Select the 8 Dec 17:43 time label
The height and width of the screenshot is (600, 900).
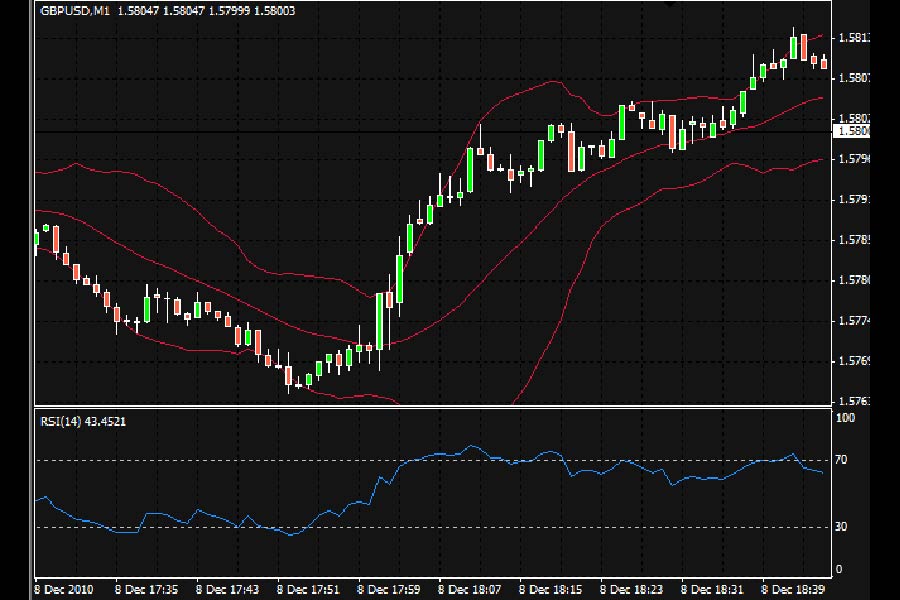point(227,590)
